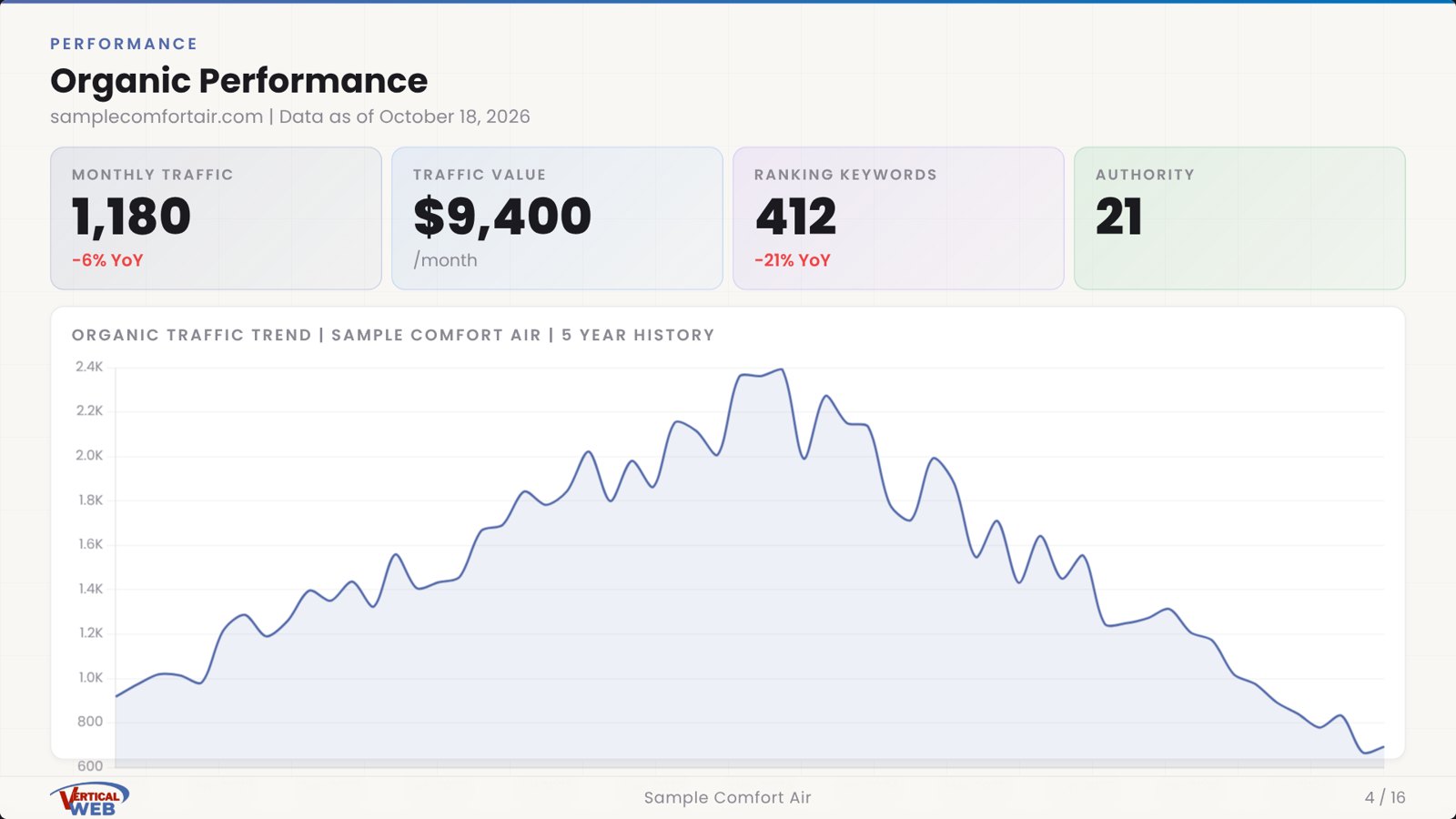Click the '4 / 16' page indicator
Screen dimensions: 1456x819
[1385, 798]
